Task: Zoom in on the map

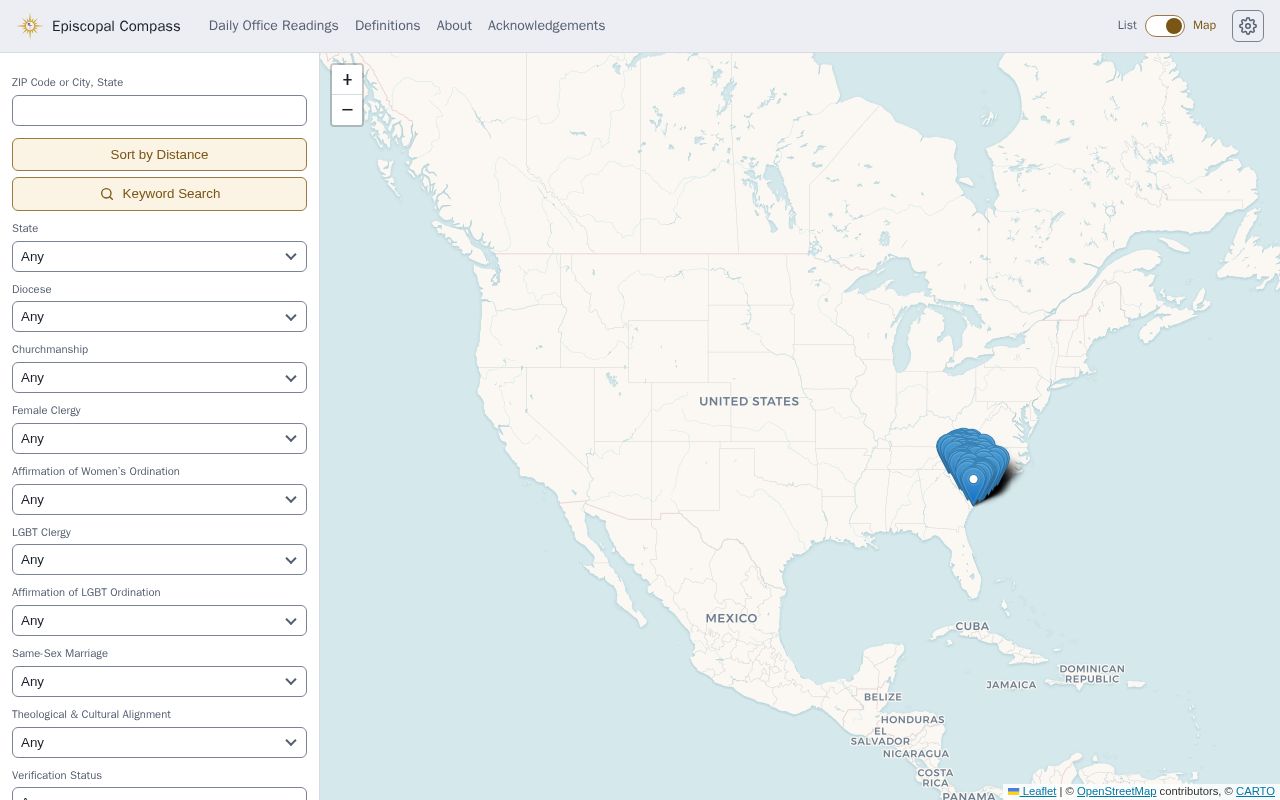Action: tap(347, 80)
